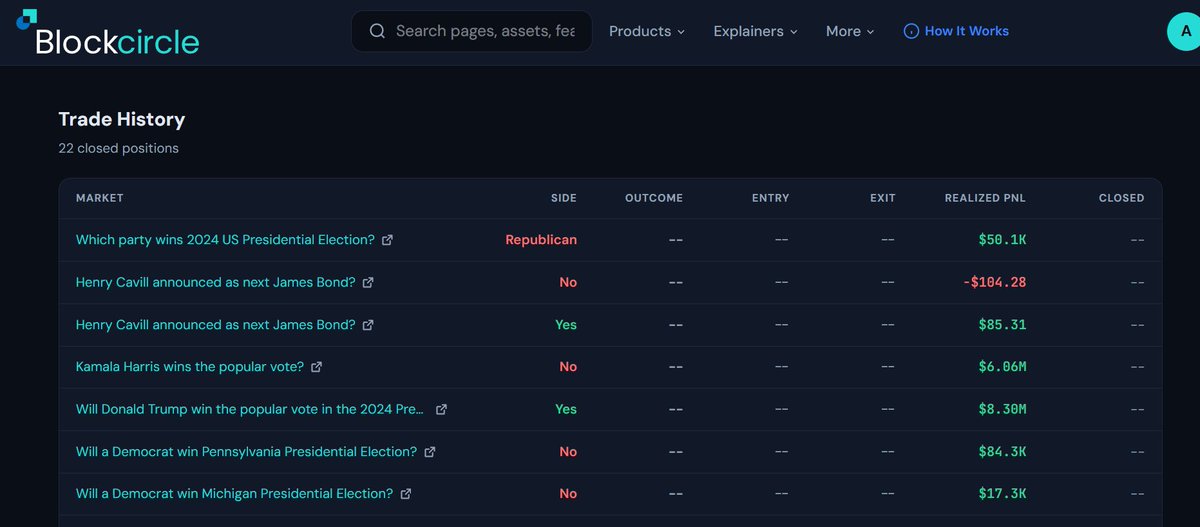
Task: Select the $85.31 realized PnL value
Action: point(1002,324)
